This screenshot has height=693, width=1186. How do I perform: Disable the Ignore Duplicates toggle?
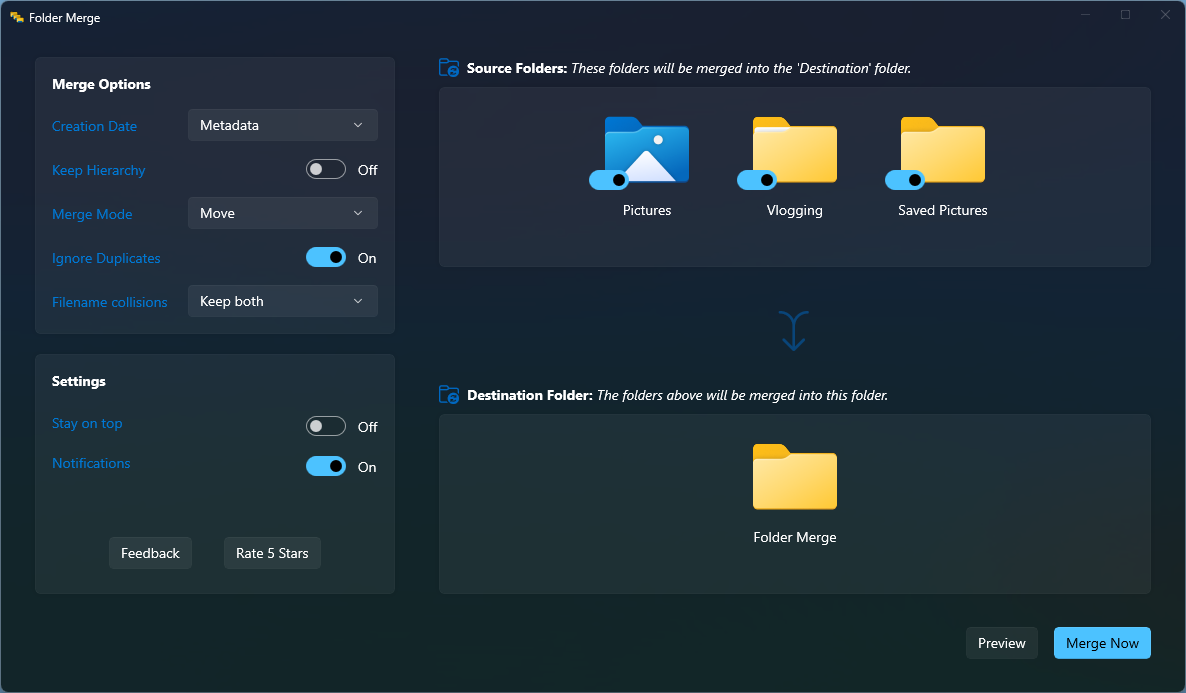[325, 257]
